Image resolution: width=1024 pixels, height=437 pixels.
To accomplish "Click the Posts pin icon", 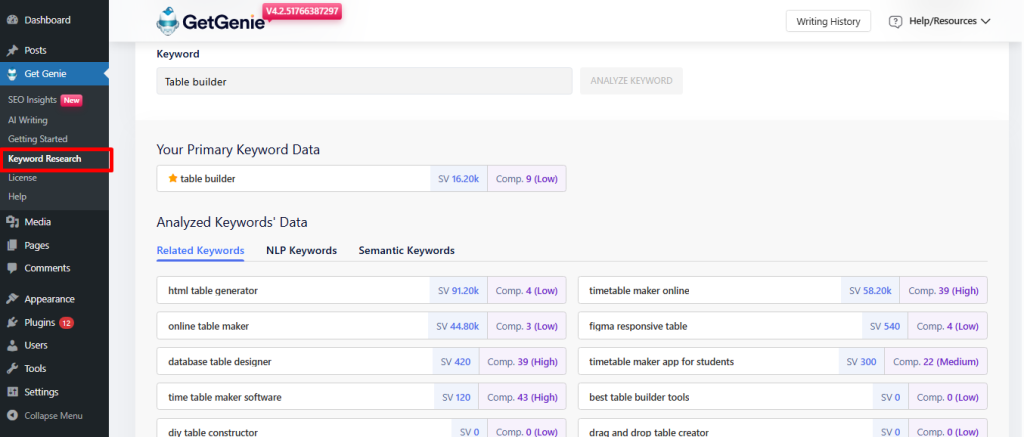I will [x=12, y=50].
